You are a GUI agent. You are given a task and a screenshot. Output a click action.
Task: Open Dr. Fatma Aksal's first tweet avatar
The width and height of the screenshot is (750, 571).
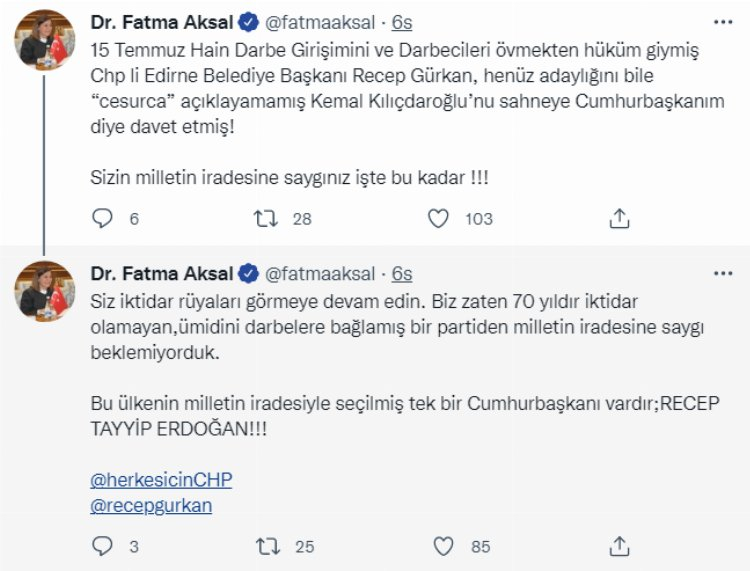point(45,40)
